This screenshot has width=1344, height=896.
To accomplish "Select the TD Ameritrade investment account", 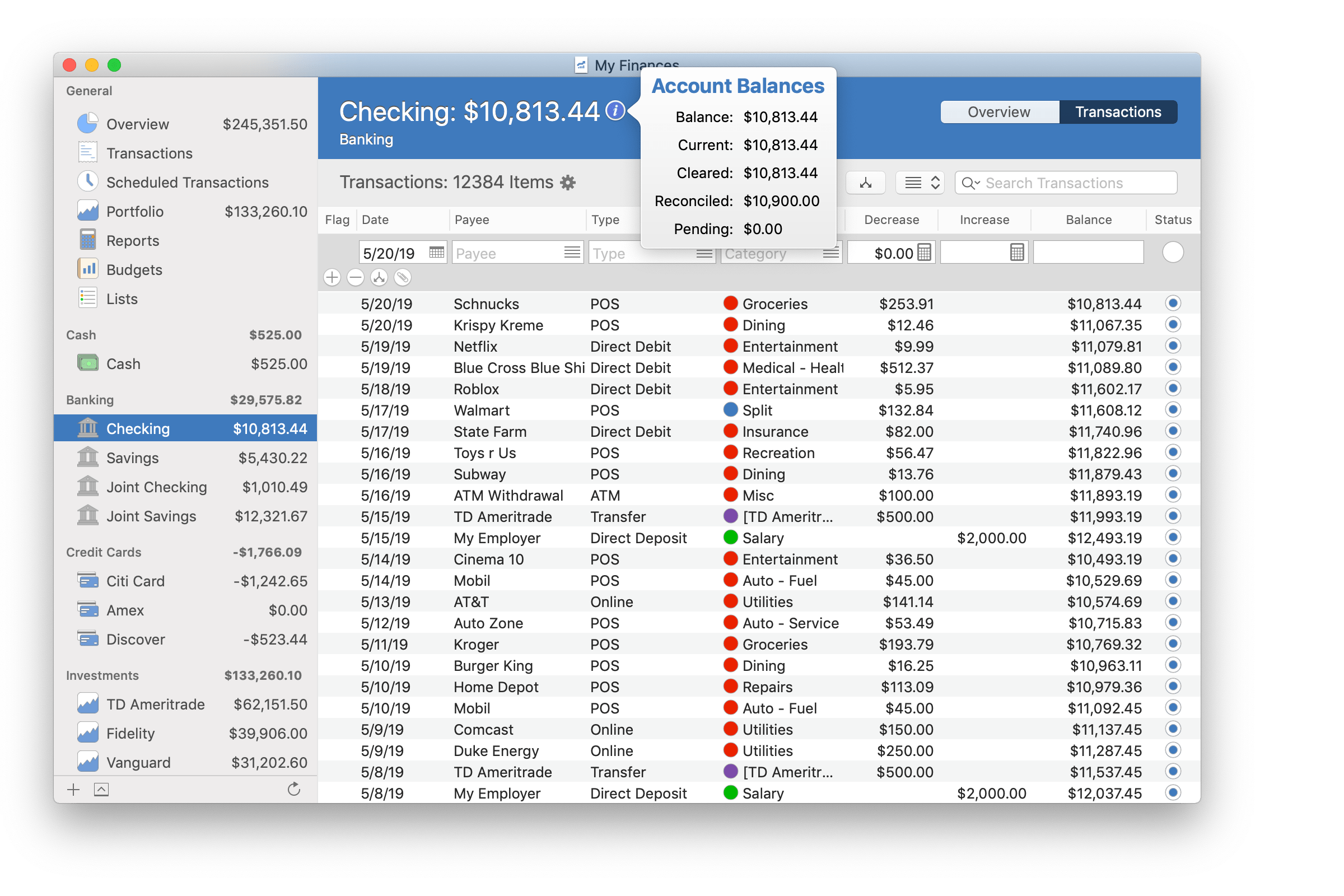I will click(x=186, y=704).
